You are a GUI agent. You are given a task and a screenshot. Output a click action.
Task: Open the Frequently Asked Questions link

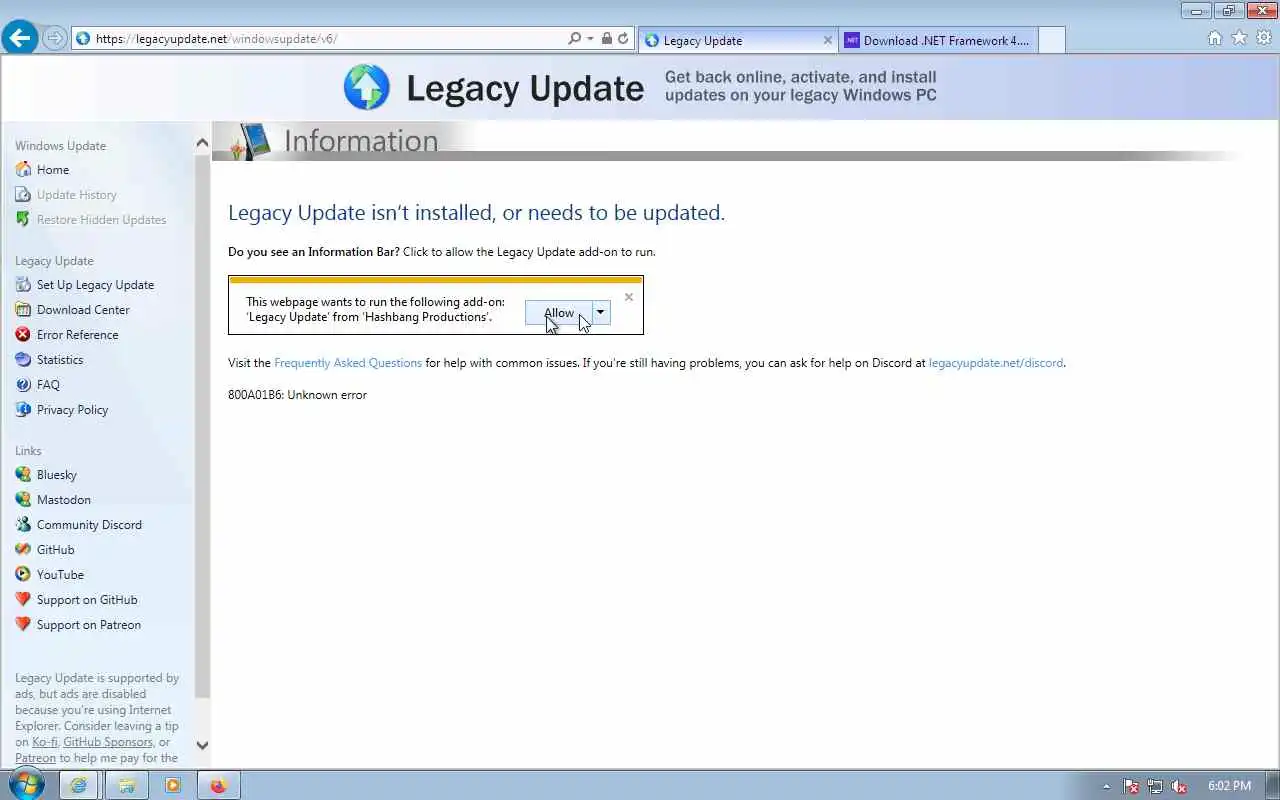point(348,363)
